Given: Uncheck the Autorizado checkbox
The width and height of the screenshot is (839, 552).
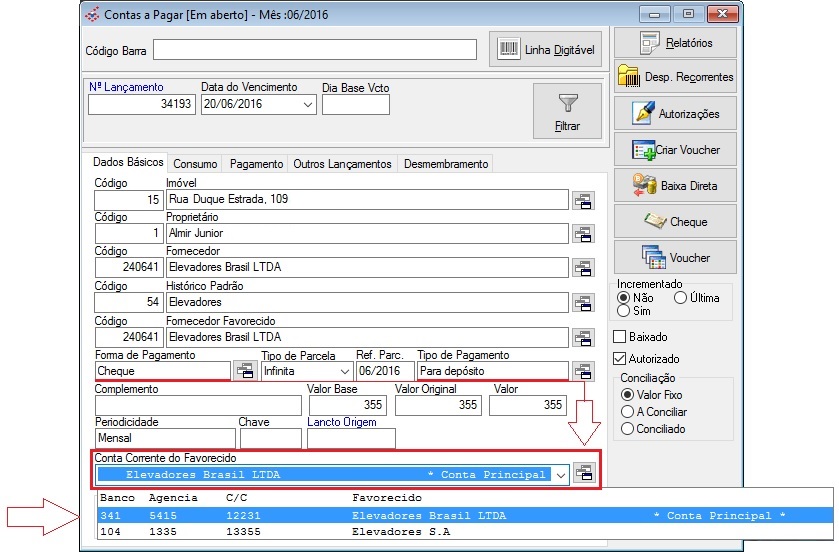Looking at the screenshot, I should 619,359.
